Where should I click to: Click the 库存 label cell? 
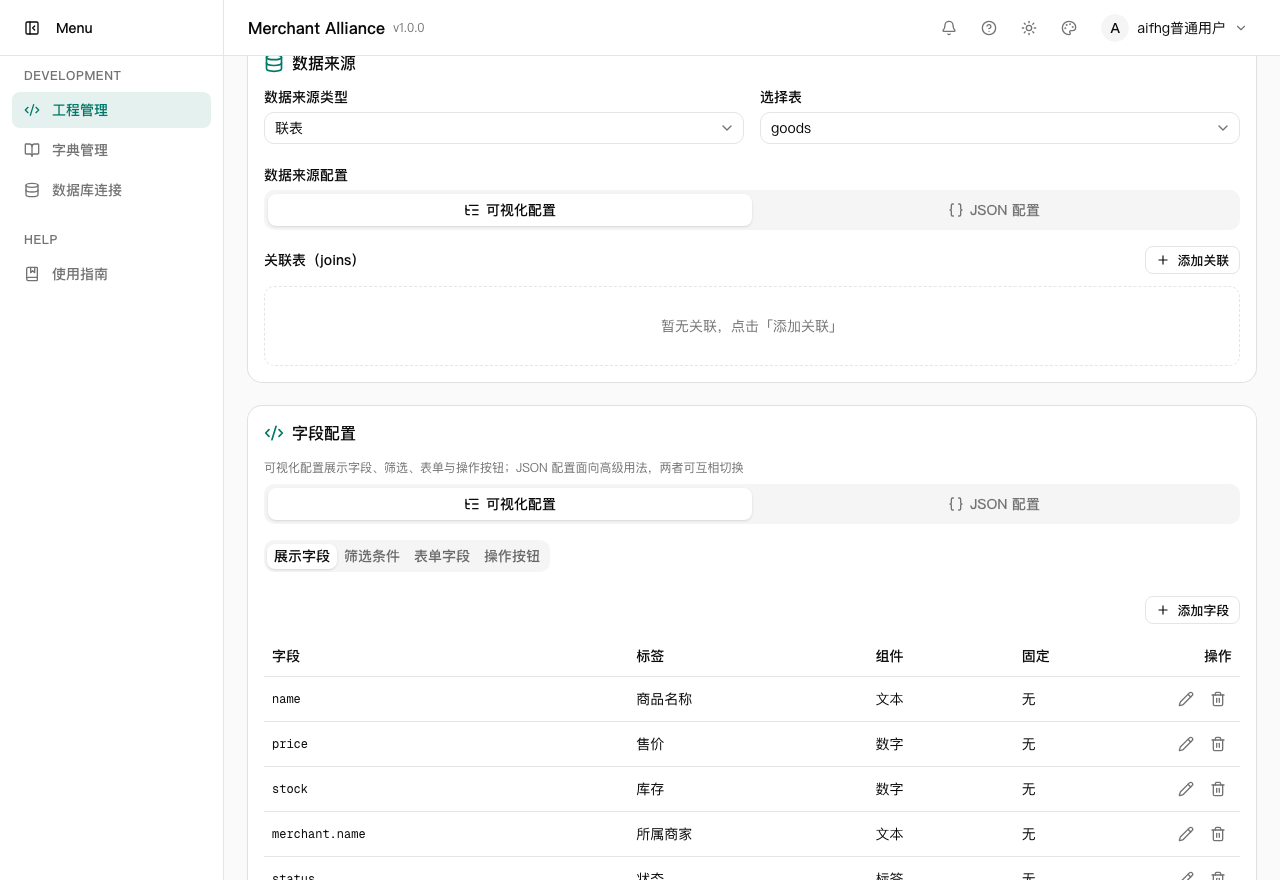click(650, 789)
